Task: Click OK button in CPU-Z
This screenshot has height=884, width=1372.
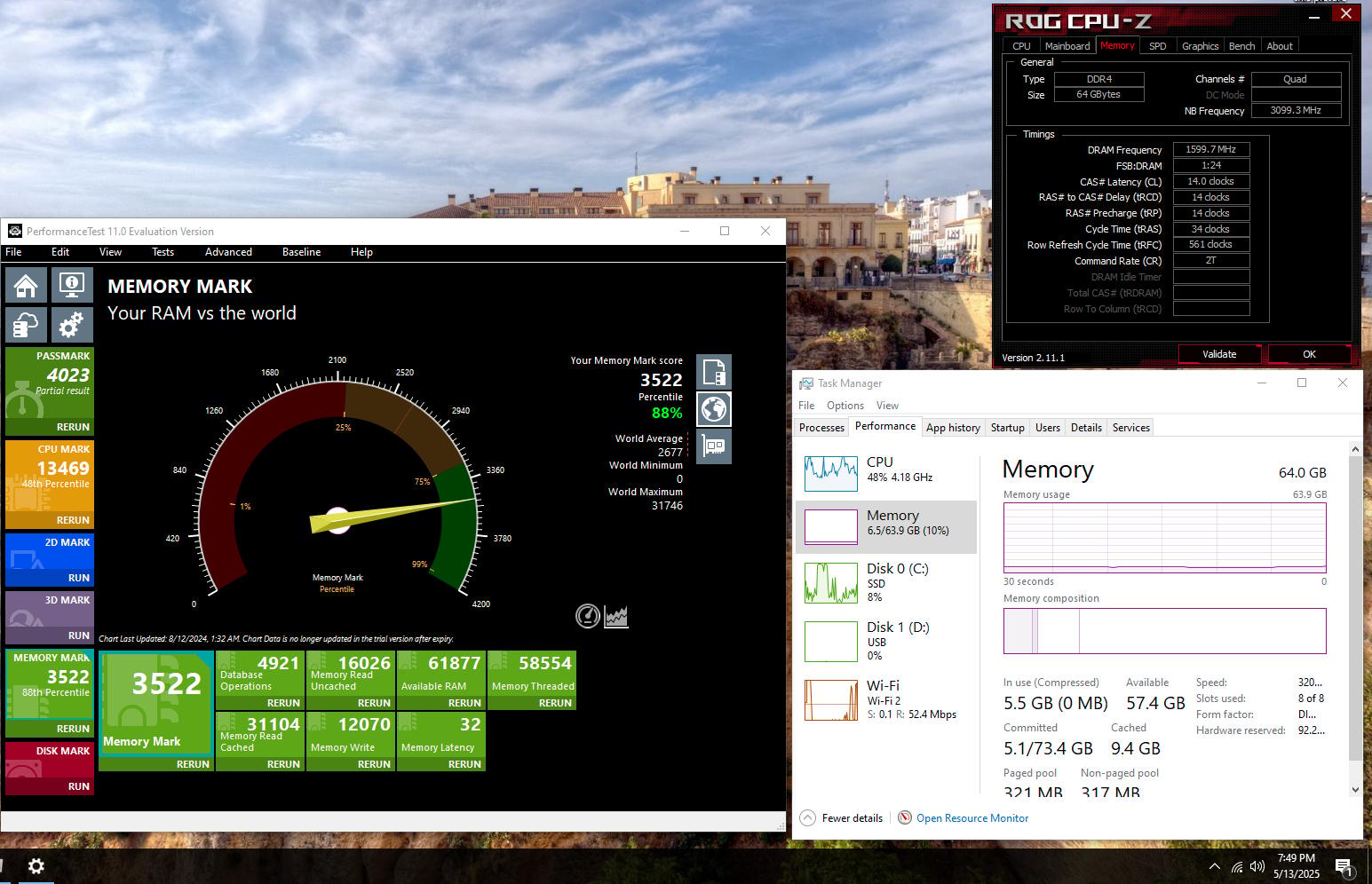Action: pos(1309,354)
